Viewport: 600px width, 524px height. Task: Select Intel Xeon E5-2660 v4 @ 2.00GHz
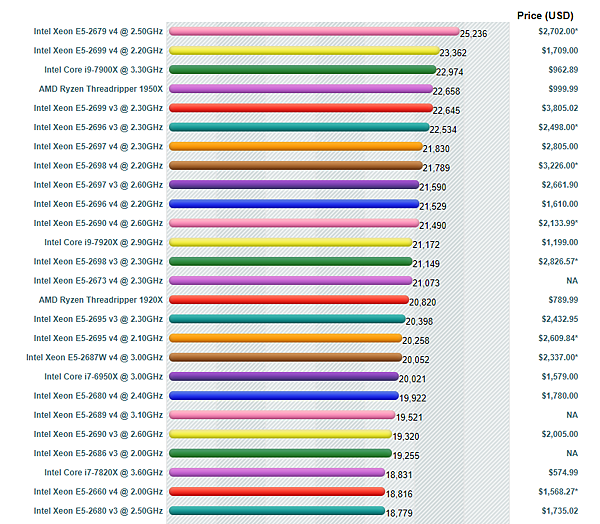point(98,491)
